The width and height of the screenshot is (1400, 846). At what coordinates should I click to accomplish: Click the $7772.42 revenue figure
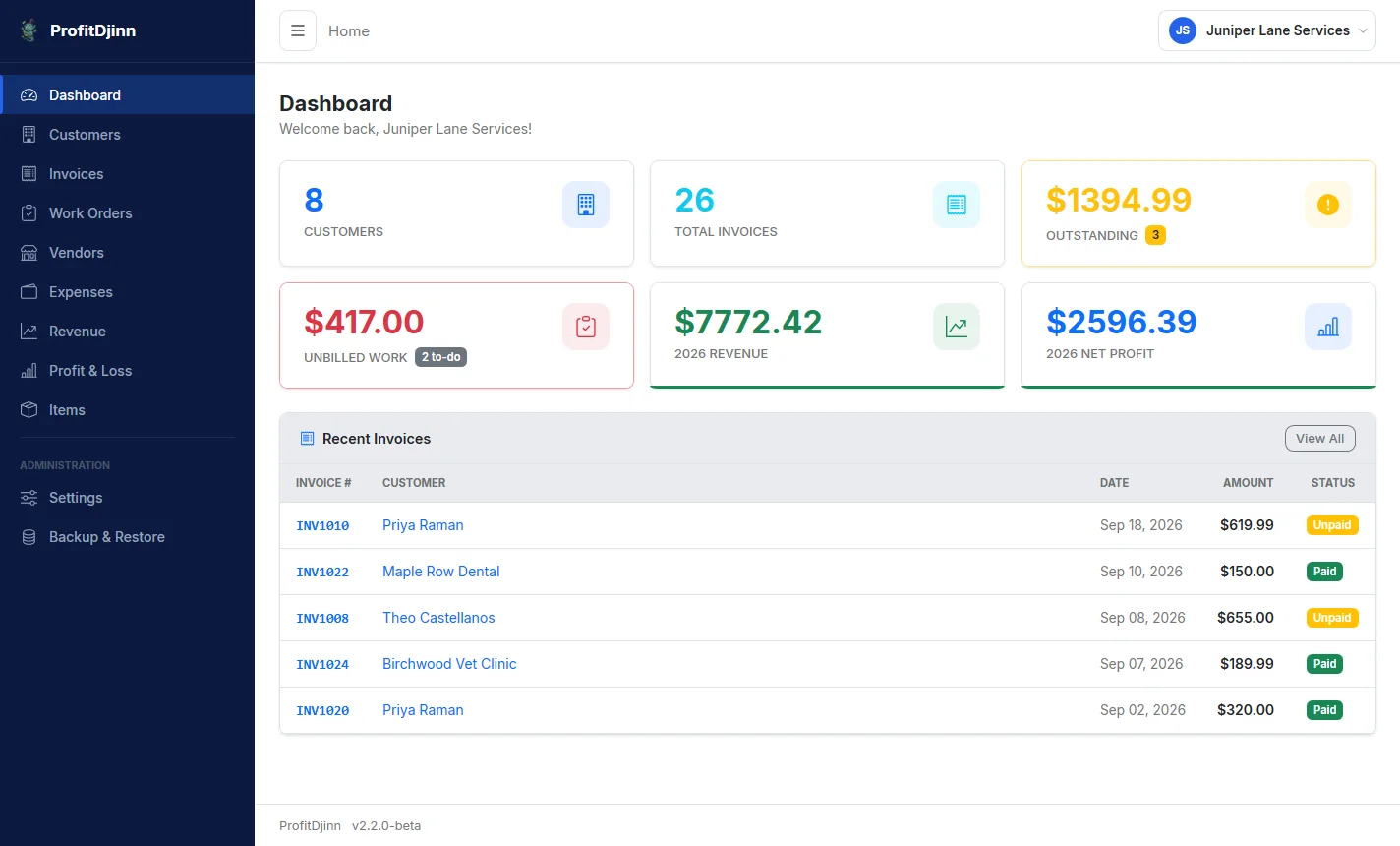click(x=748, y=322)
